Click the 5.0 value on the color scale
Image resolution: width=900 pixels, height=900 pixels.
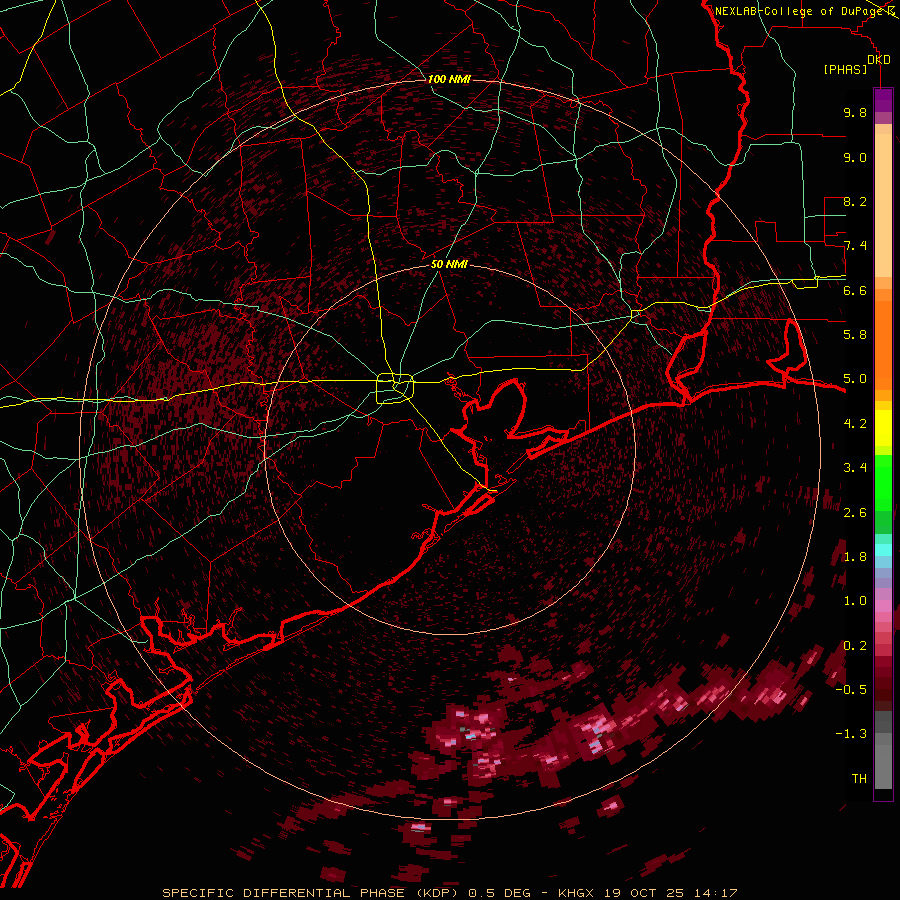[855, 379]
